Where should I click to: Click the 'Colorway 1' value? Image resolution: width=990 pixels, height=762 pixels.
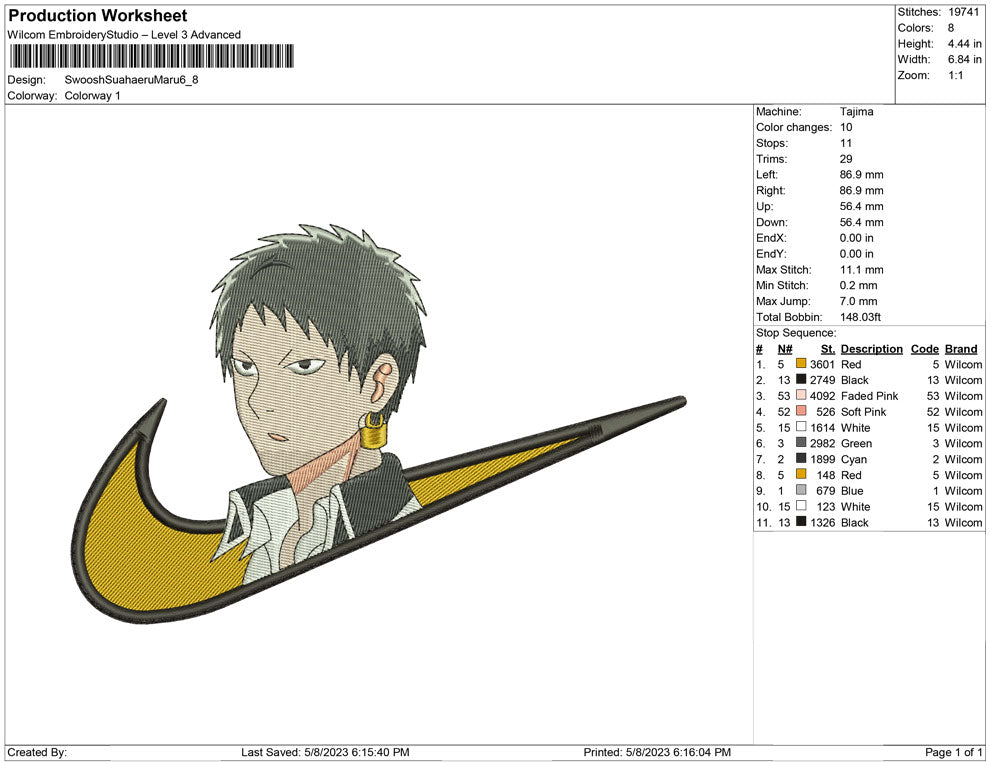[92, 95]
